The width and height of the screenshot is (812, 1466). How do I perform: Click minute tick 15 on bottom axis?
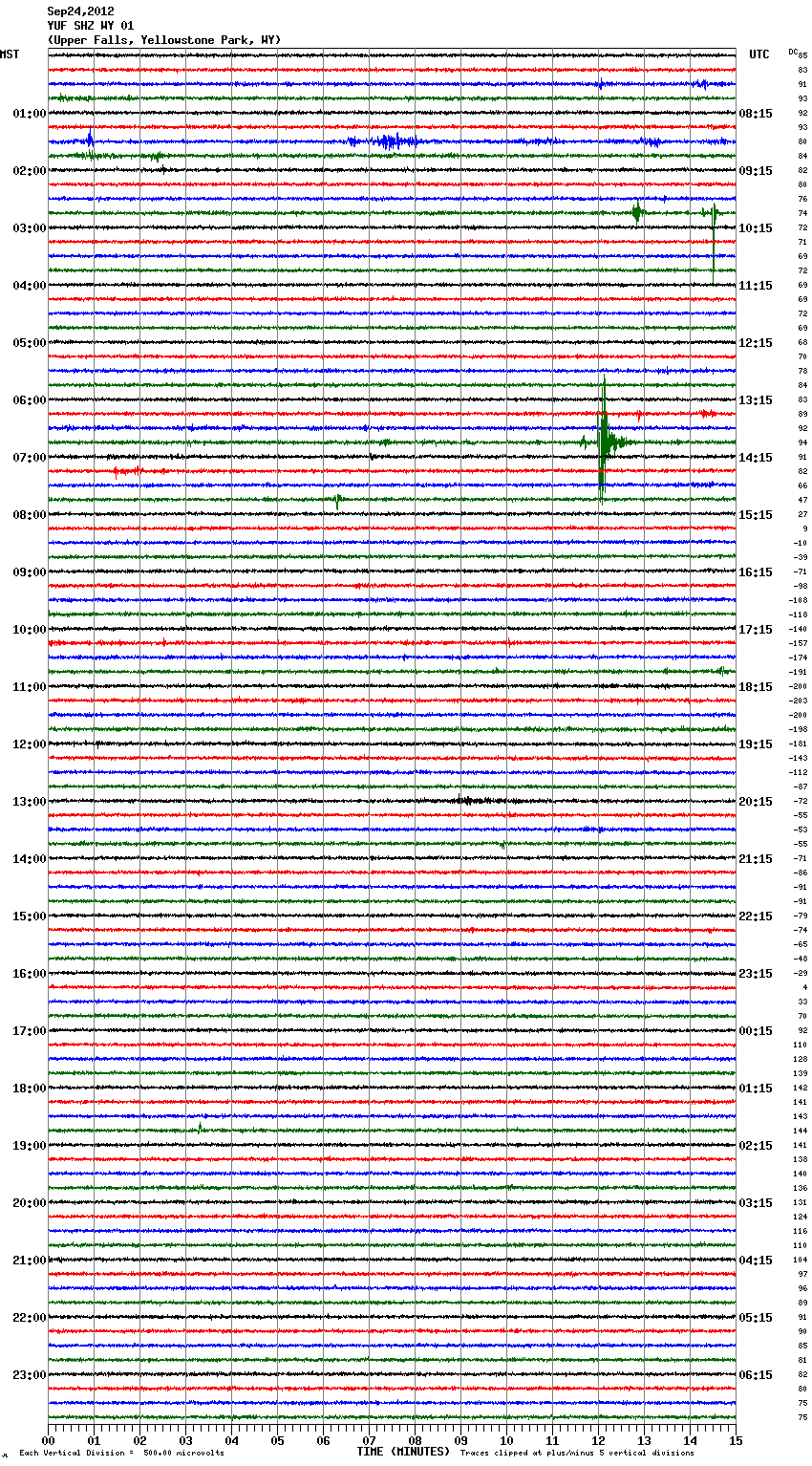point(736,1440)
